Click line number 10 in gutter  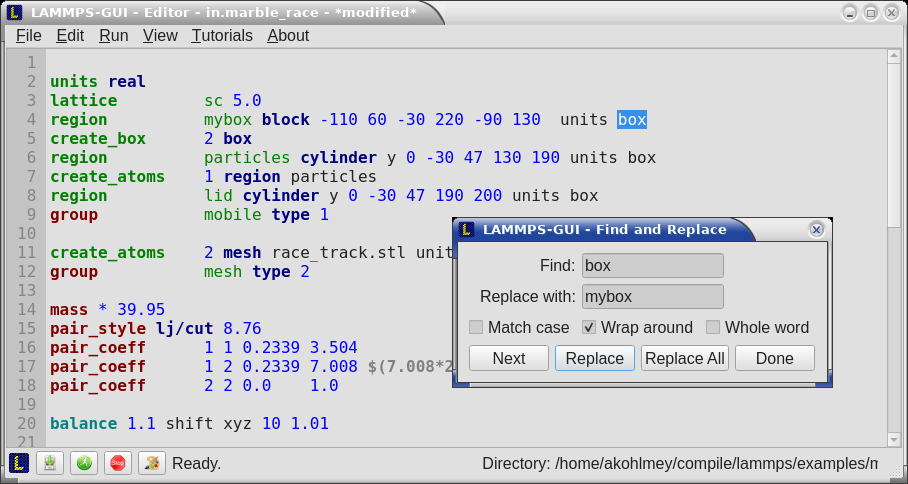click(27, 234)
